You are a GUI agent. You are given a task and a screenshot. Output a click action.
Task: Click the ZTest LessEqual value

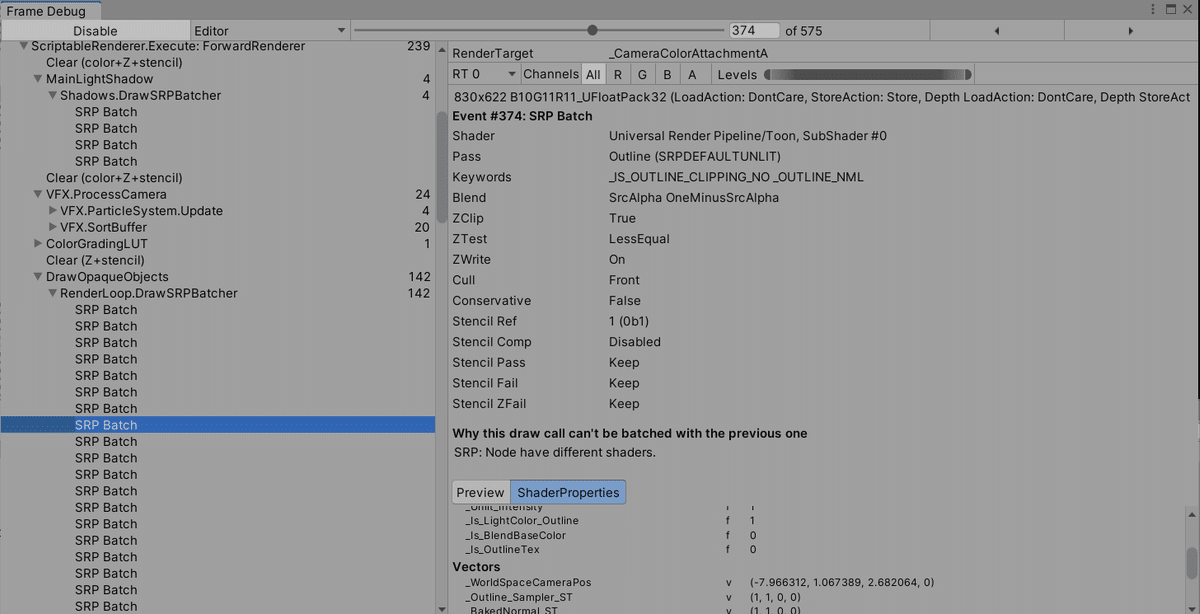pyautogui.click(x=639, y=239)
